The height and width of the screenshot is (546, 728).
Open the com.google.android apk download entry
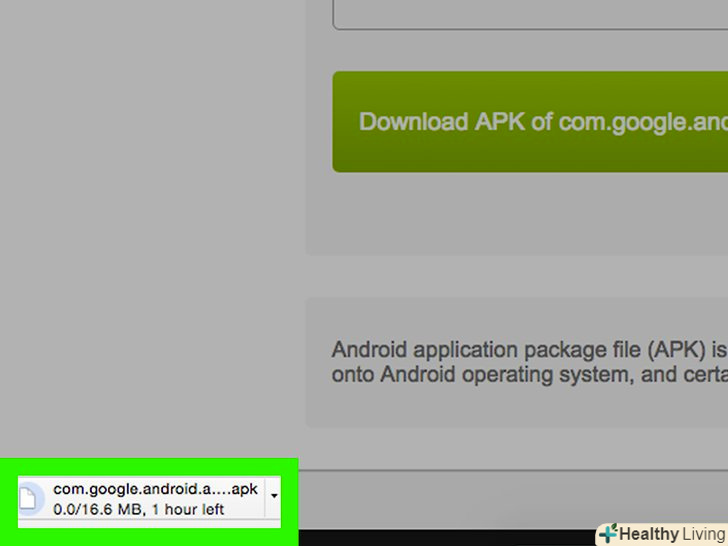156,489
